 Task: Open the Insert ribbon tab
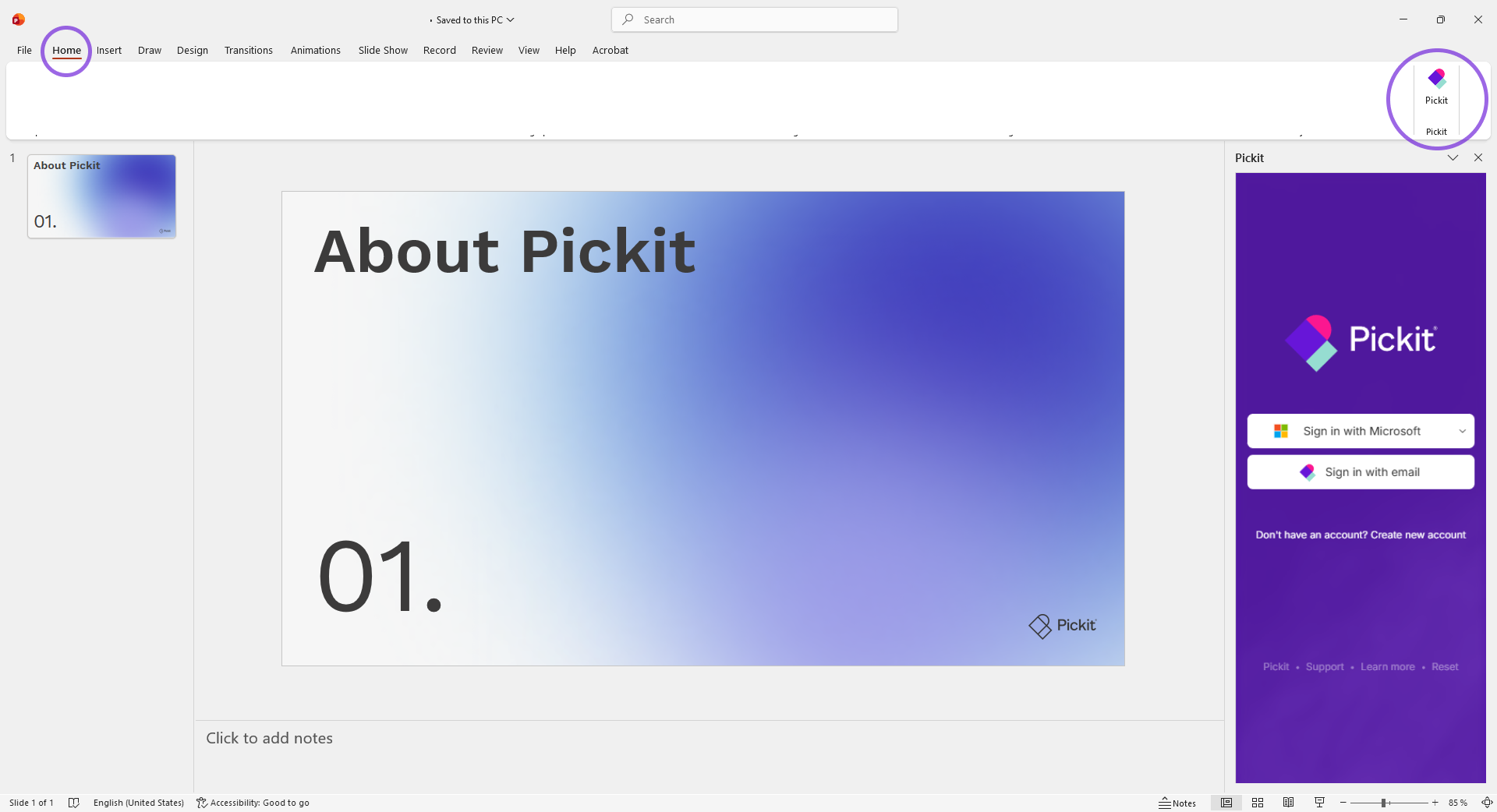click(108, 50)
